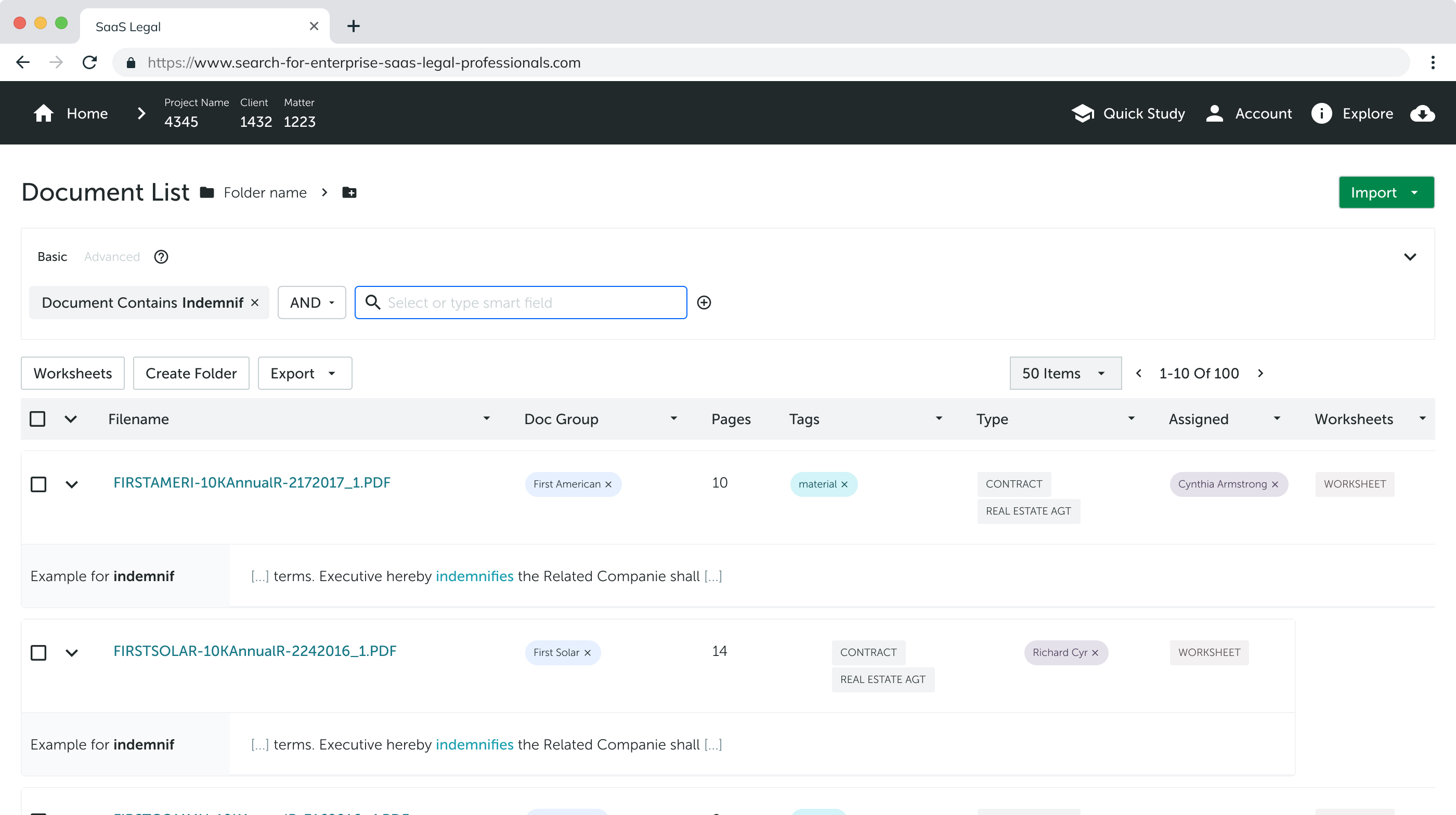1456x815 pixels.
Task: Open the search help question mark
Action: (161, 257)
